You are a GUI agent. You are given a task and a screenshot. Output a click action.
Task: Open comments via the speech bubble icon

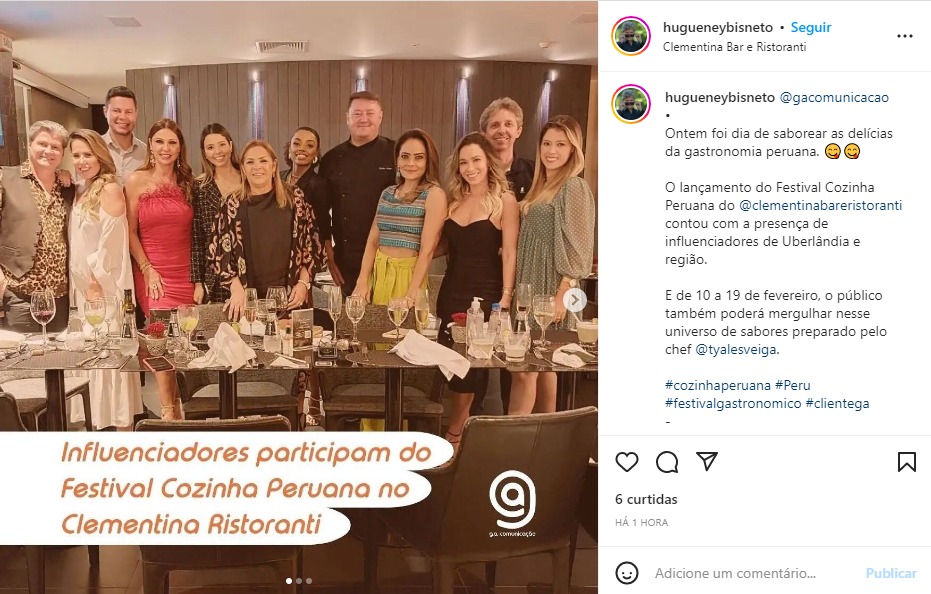click(x=667, y=462)
